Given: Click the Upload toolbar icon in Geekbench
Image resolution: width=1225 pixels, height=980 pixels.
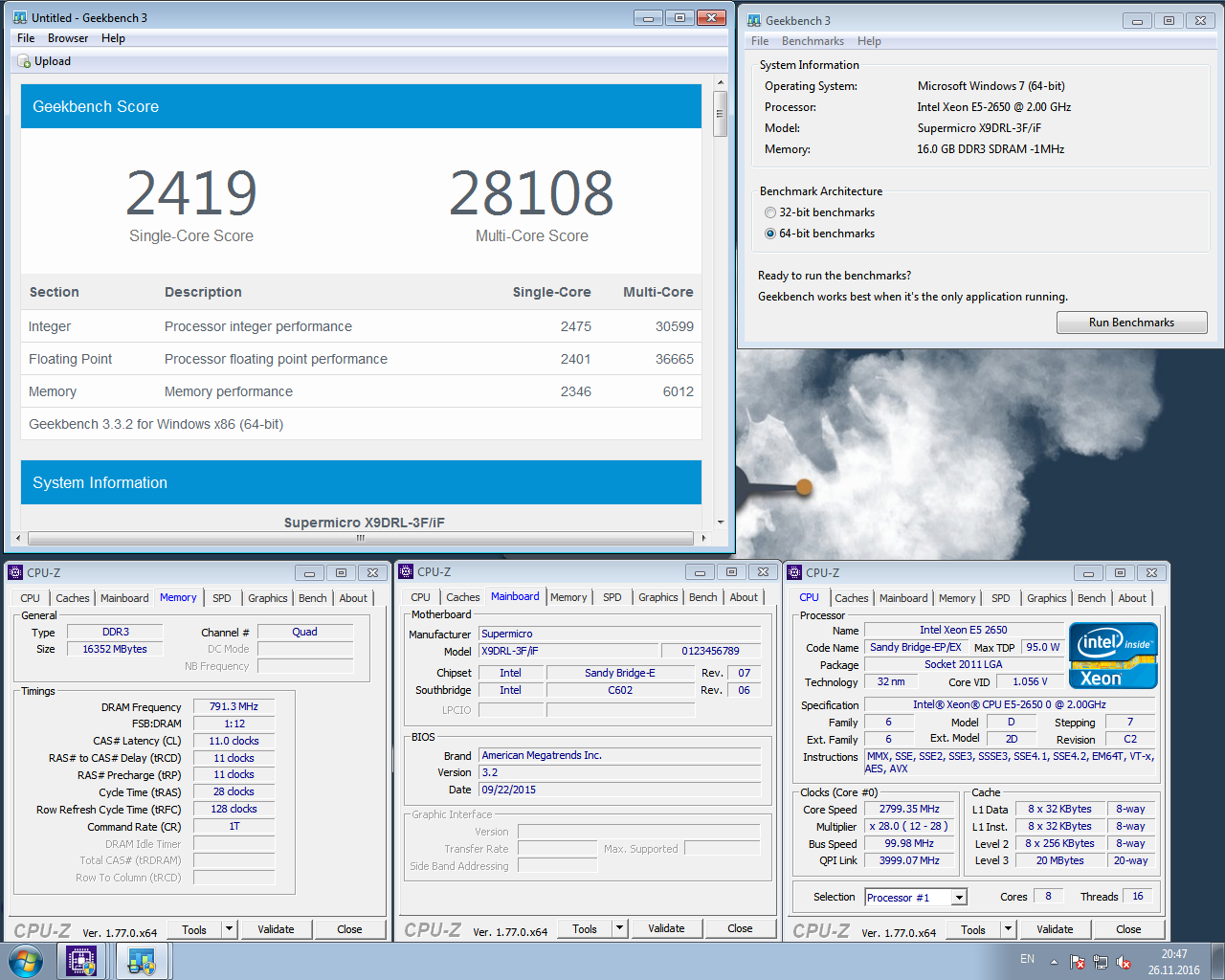Looking at the screenshot, I should tap(25, 61).
